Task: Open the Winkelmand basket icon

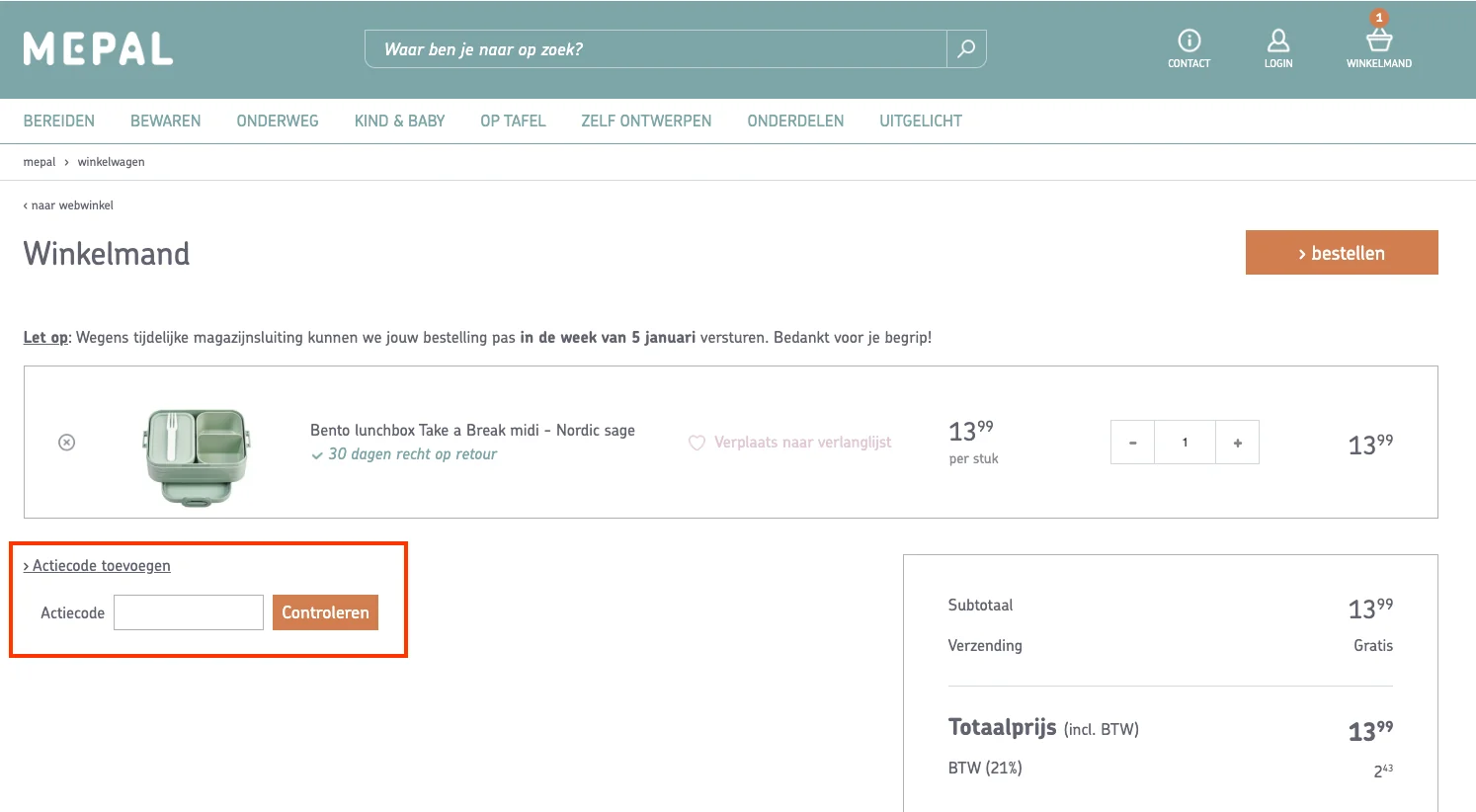Action: pos(1378,41)
